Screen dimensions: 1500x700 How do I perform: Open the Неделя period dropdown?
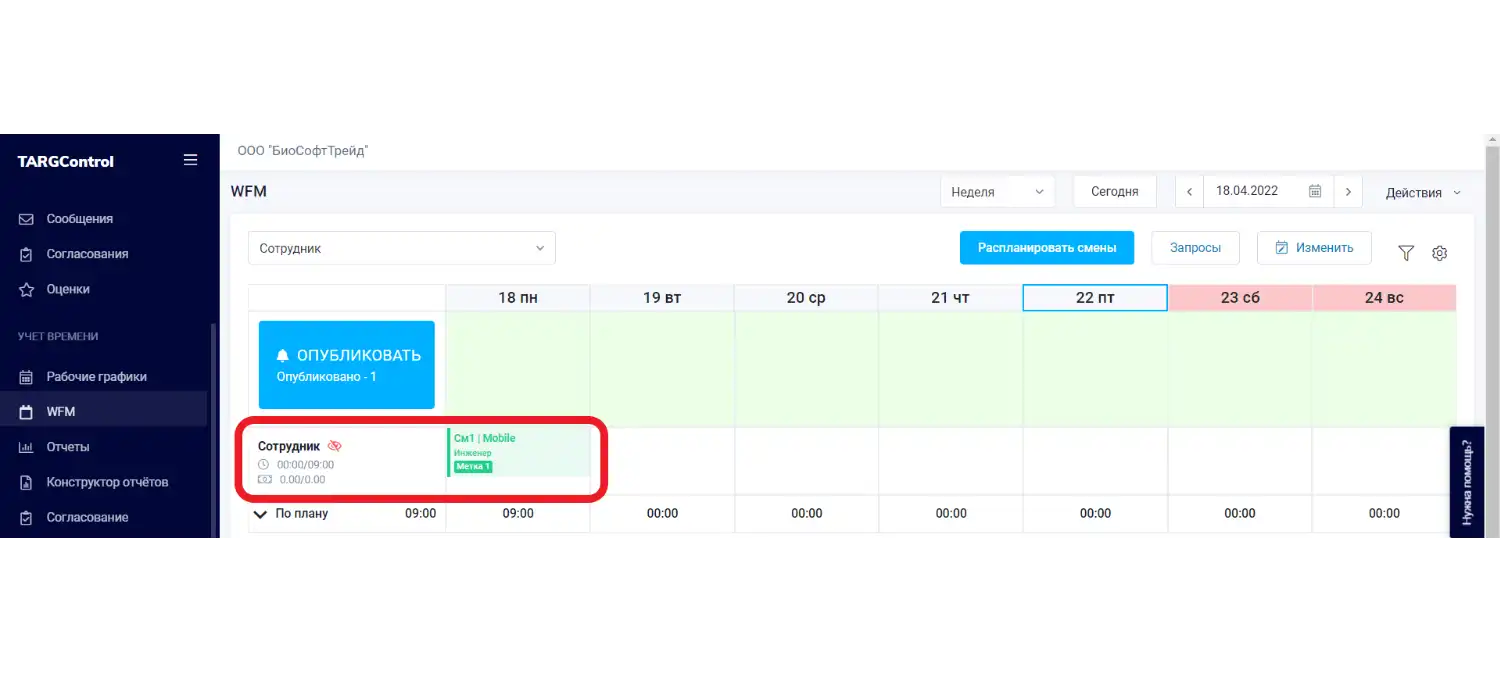[x=997, y=191]
